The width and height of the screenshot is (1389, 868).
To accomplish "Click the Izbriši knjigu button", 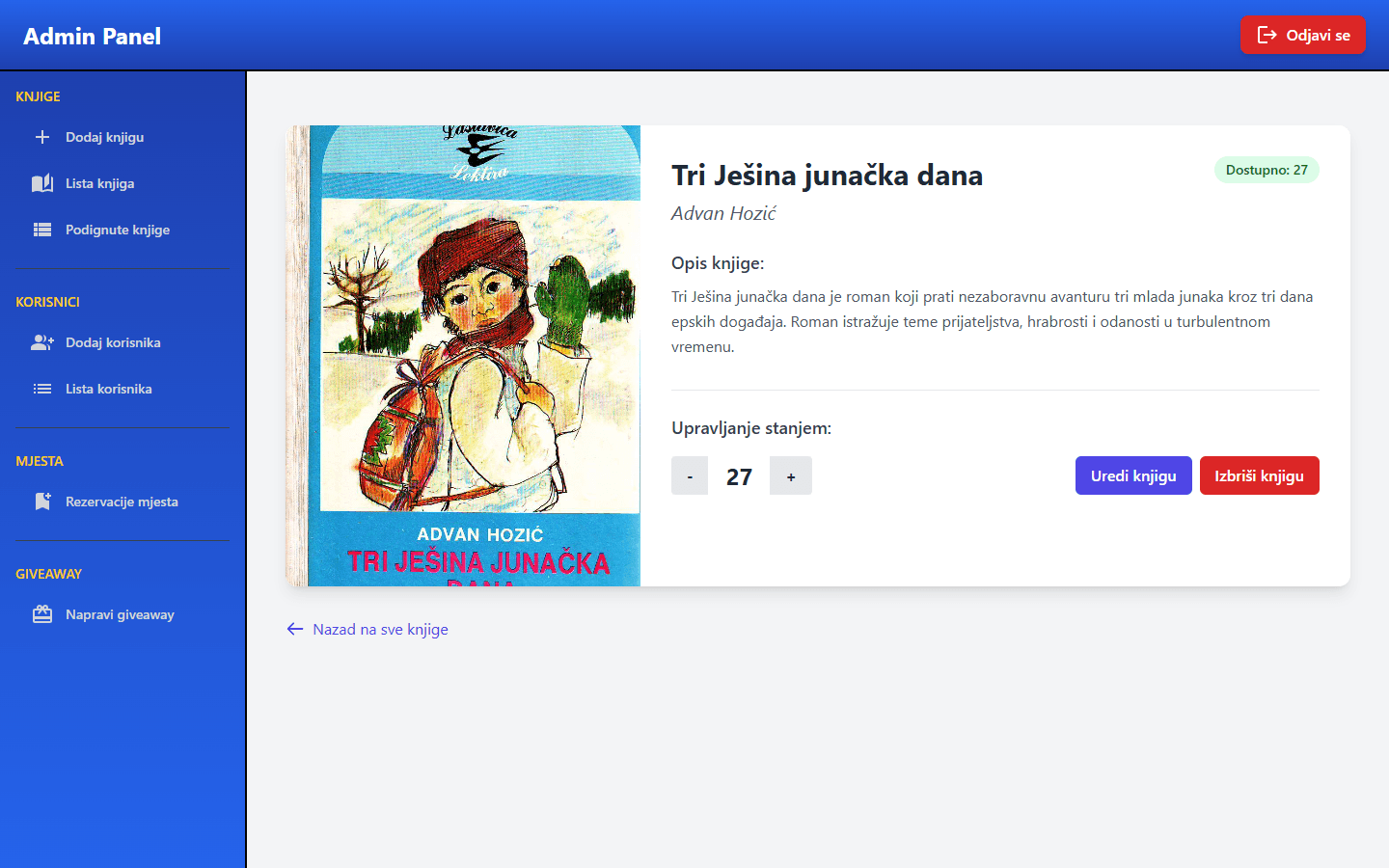I will tap(1260, 475).
